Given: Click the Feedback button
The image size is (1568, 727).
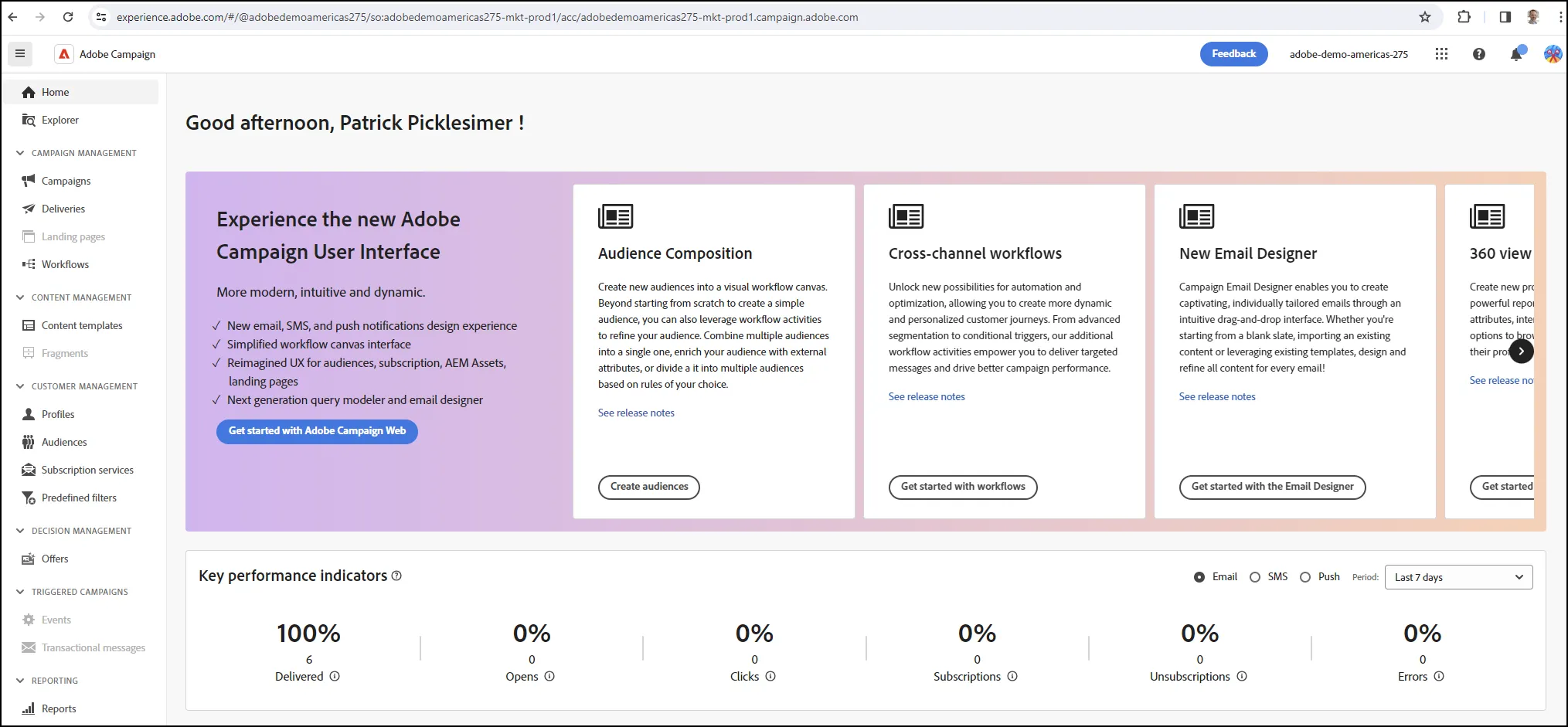Looking at the screenshot, I should point(1233,54).
